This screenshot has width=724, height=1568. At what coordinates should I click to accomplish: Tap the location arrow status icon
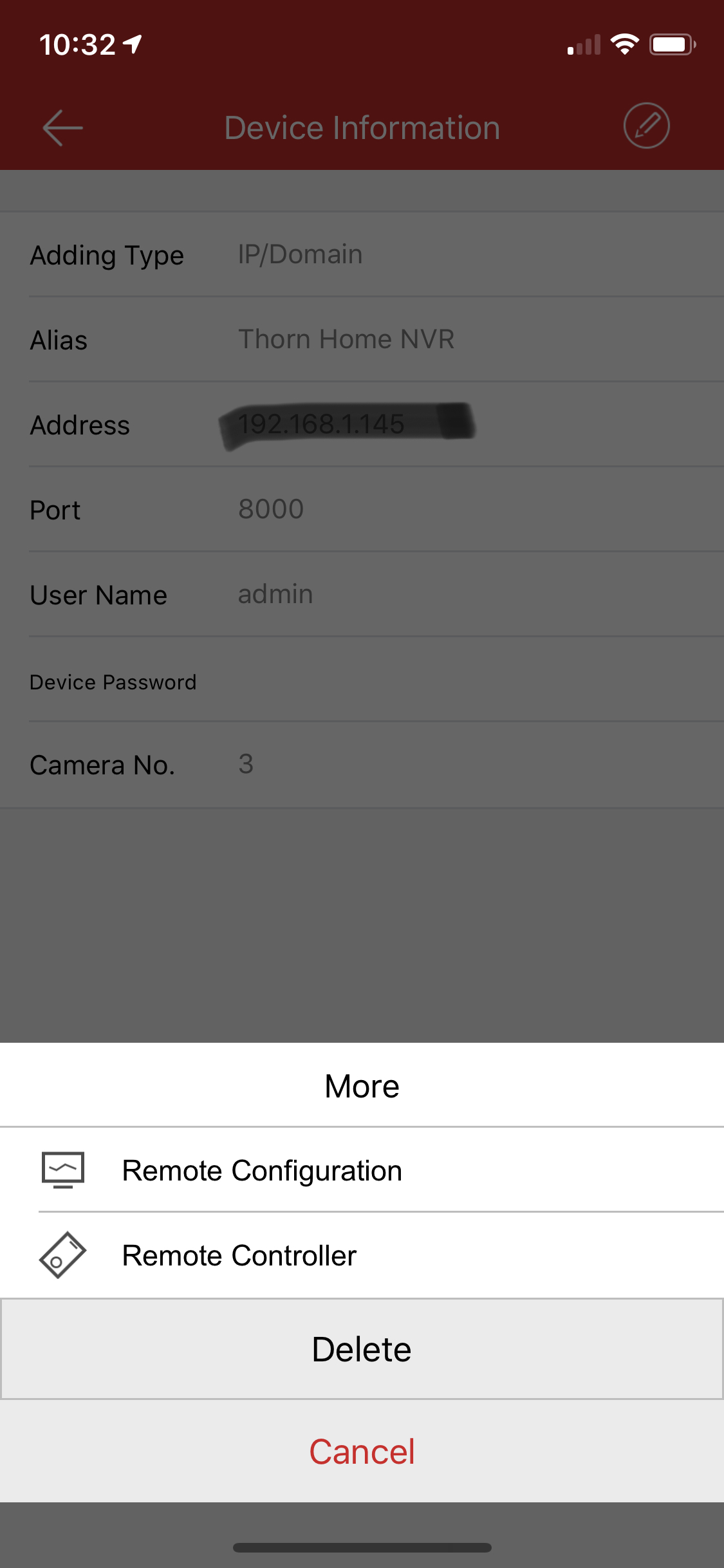coord(133,44)
